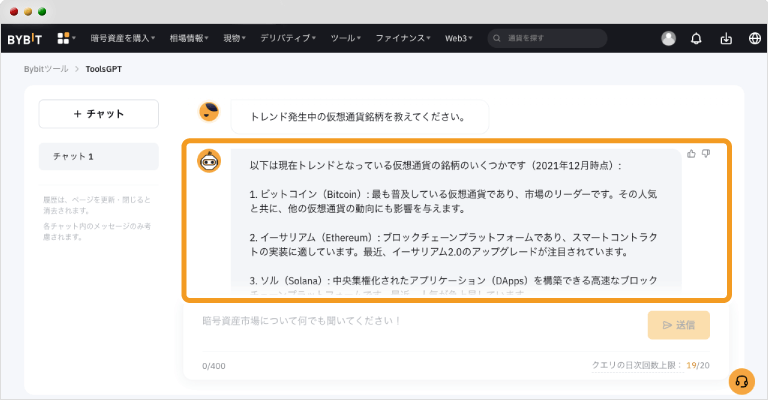Expand the ツール menu

tap(345, 38)
